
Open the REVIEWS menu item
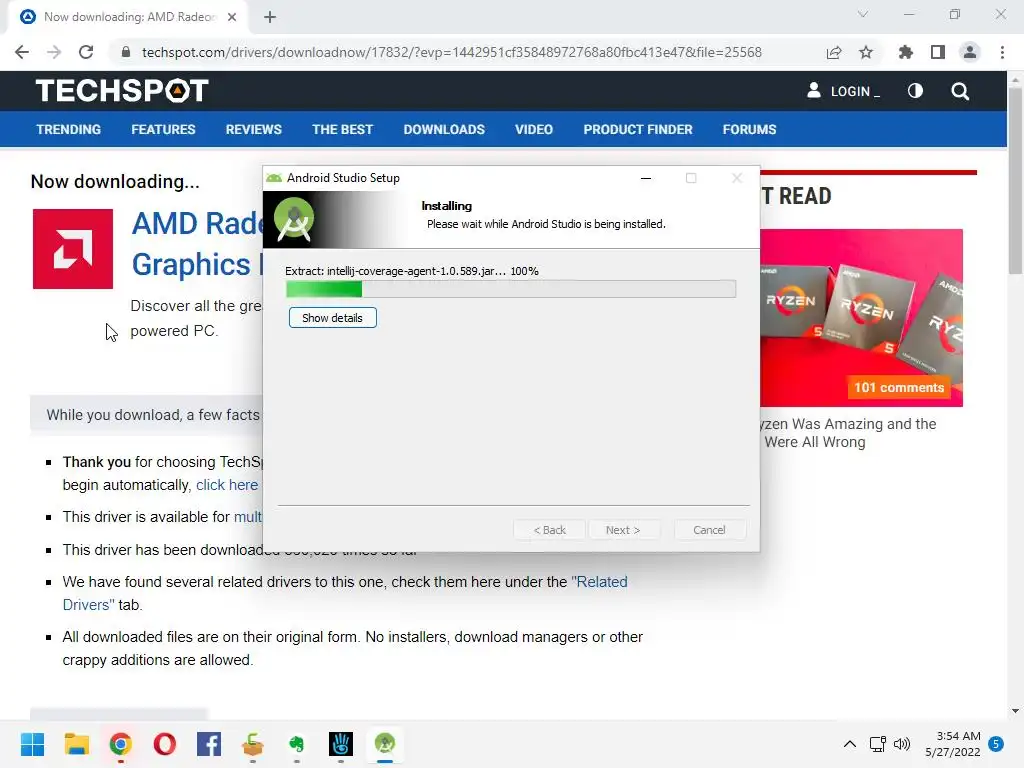pyautogui.click(x=253, y=129)
